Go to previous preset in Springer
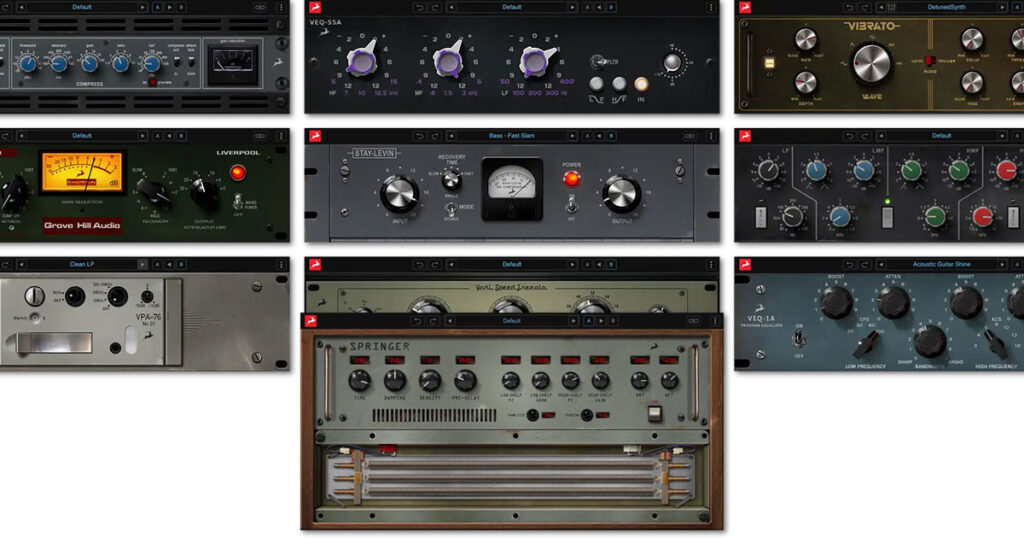 point(450,321)
